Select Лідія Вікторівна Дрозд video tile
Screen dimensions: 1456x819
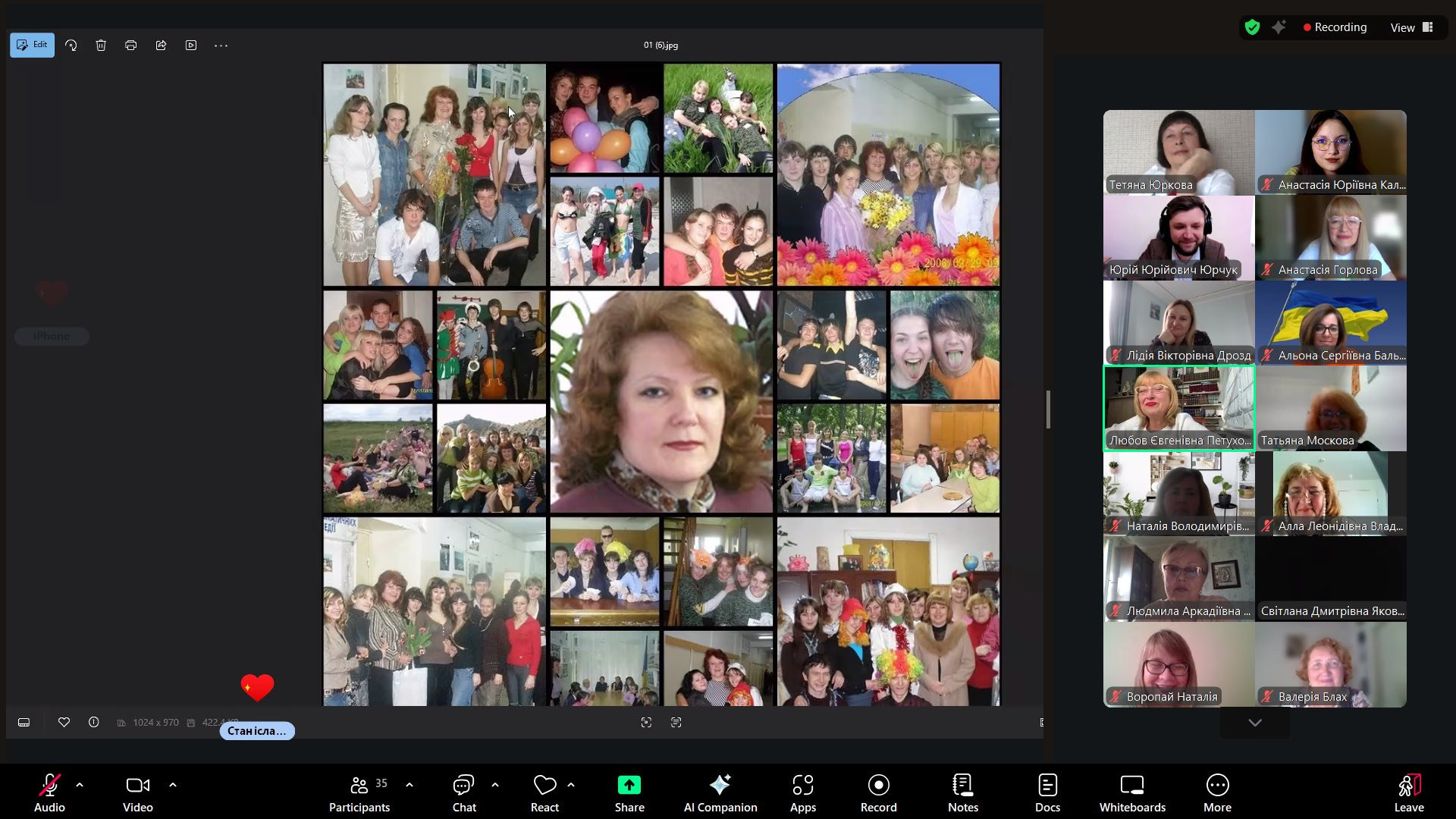pyautogui.click(x=1178, y=323)
